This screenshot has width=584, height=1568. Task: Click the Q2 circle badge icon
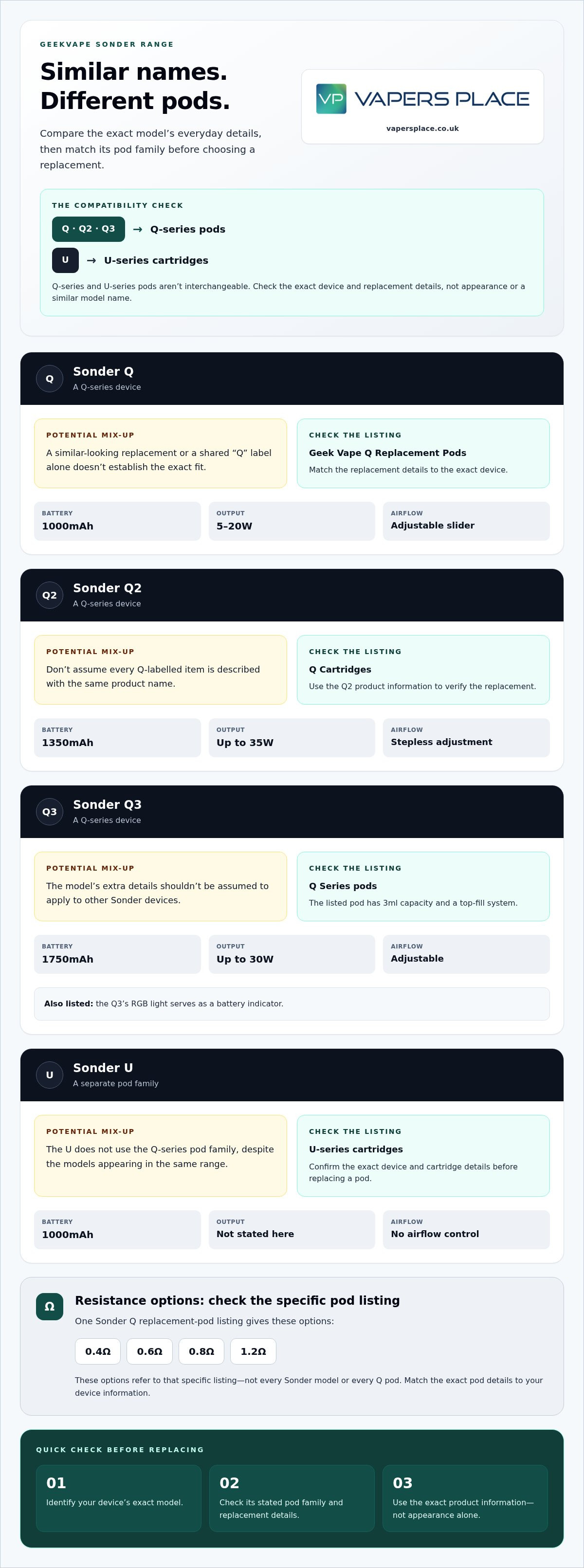[49, 595]
